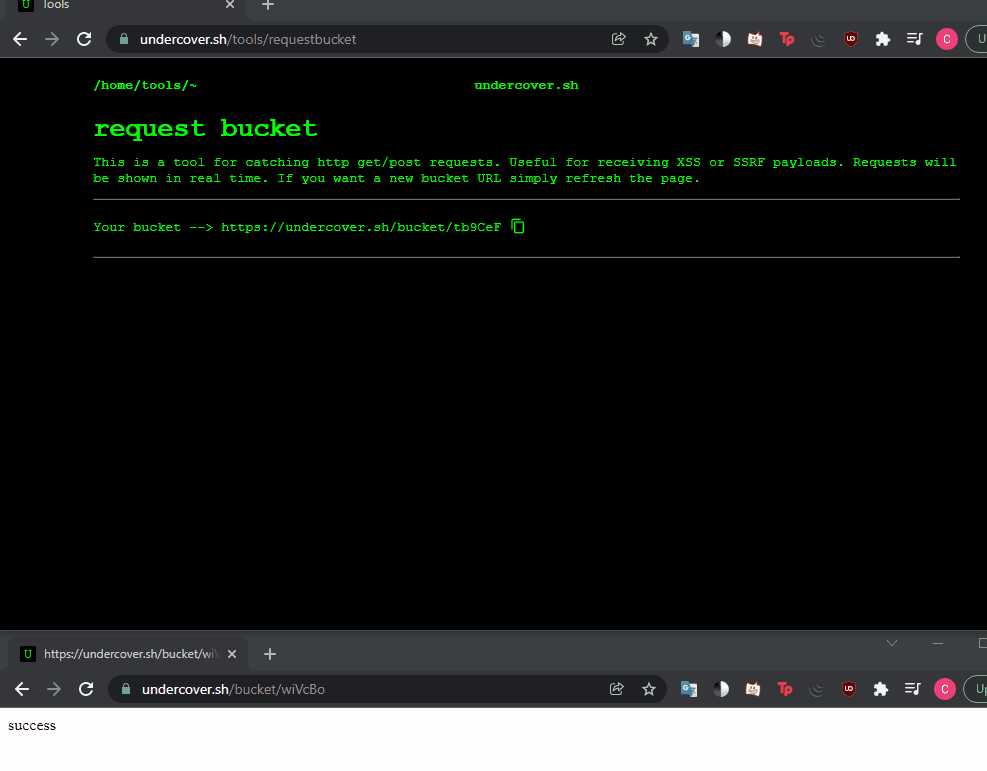Image resolution: width=987 pixels, height=771 pixels.
Task: Reload the requestbucket page in top window
Action: click(84, 39)
